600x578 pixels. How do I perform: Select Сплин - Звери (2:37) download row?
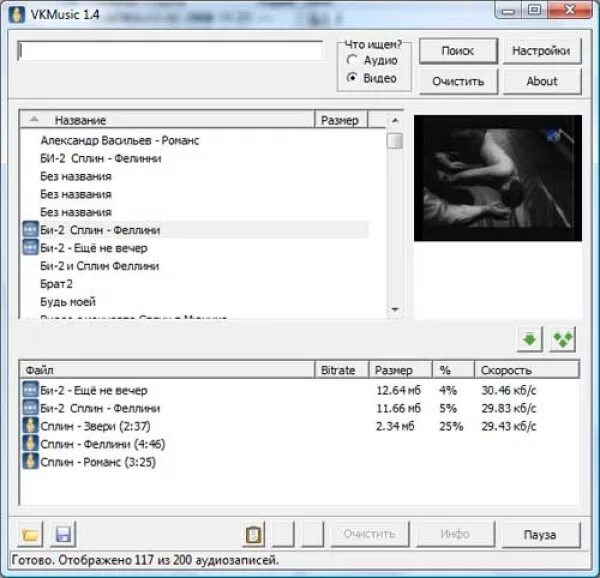(x=300, y=426)
